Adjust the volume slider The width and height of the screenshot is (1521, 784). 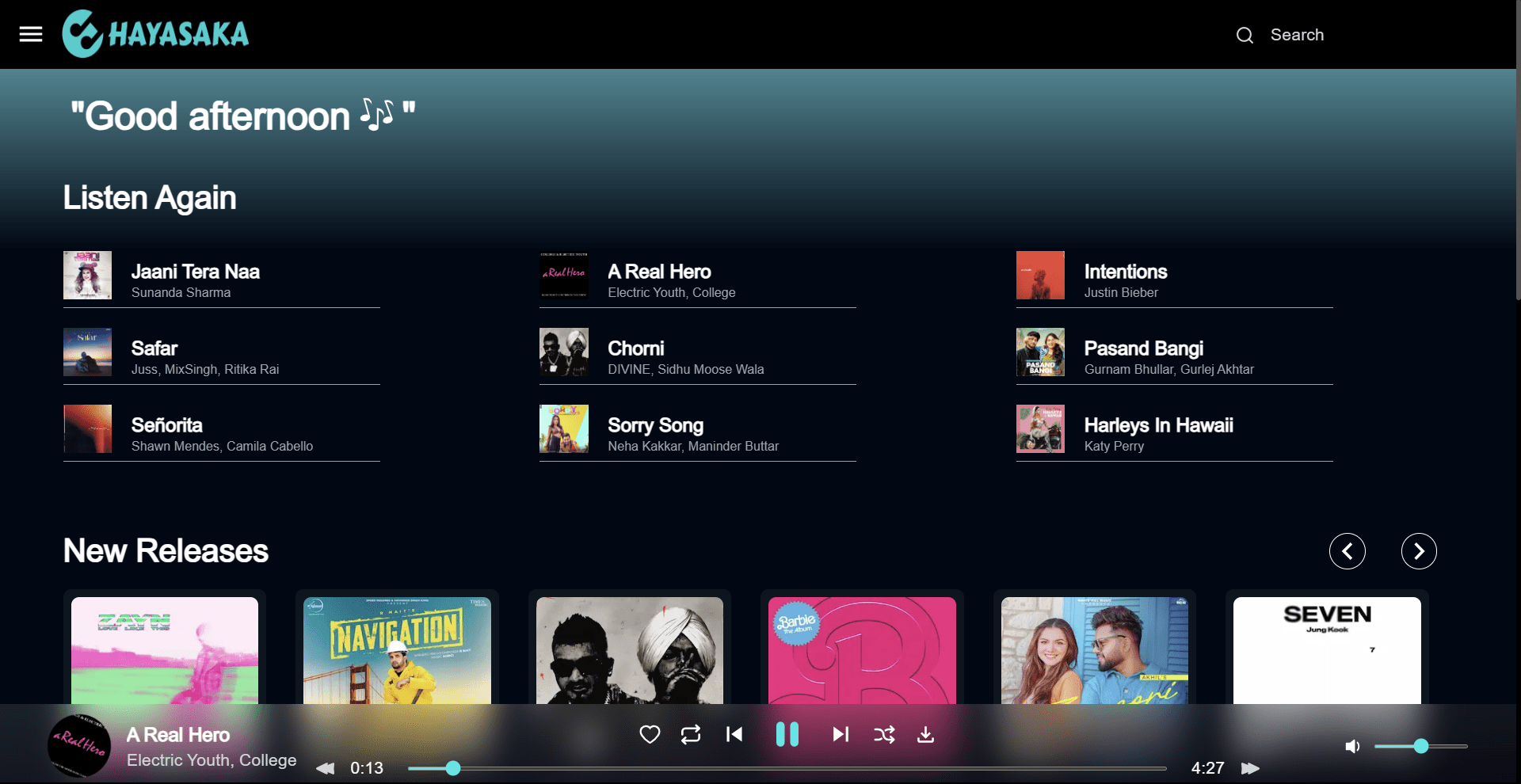[x=1420, y=745]
